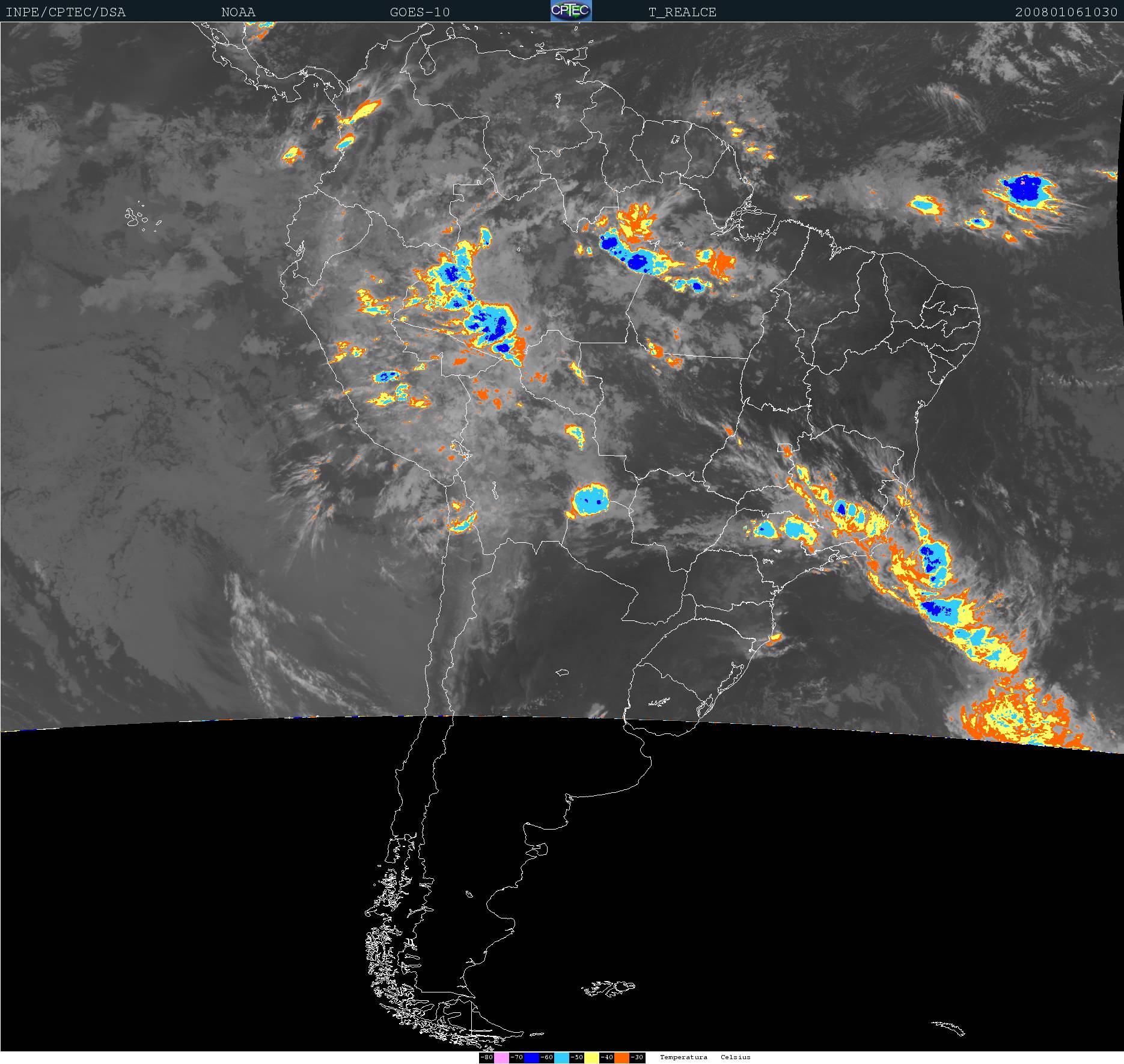This screenshot has height=1064, width=1124.
Task: Click the Falkland Islands outline on map
Action: point(608,988)
